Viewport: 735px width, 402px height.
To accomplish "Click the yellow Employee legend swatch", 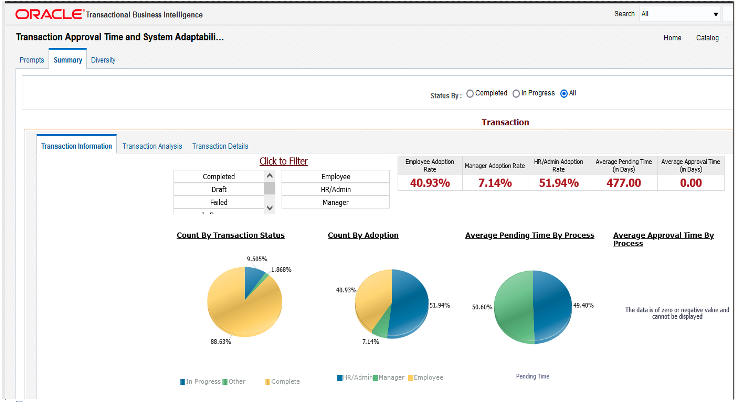I will 411,378.
